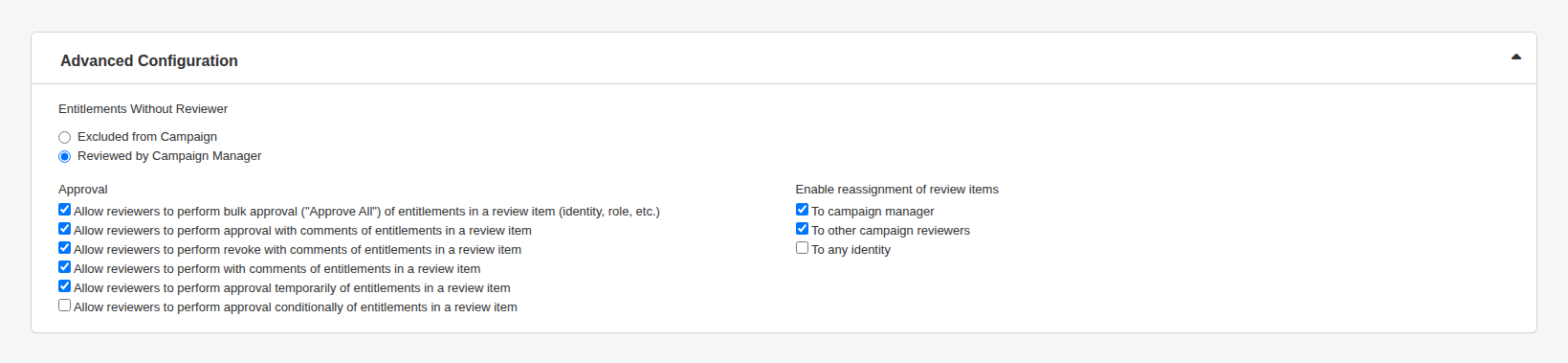The image size is (1568, 363).
Task: Click the Approval section label
Action: pos(83,190)
